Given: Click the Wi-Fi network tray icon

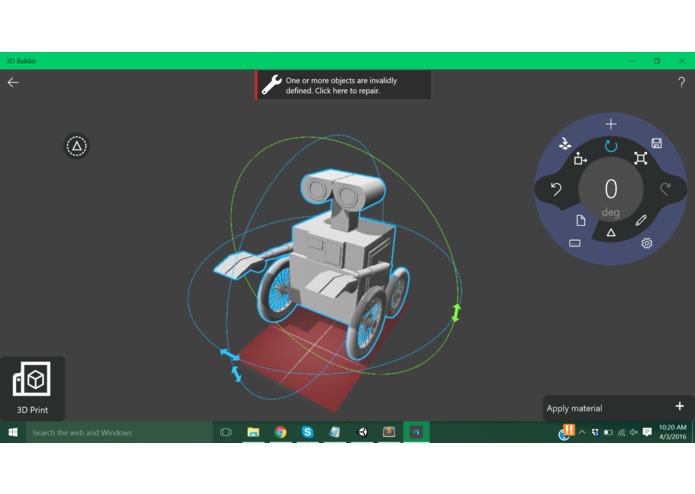Looking at the screenshot, I should pyautogui.click(x=621, y=432).
